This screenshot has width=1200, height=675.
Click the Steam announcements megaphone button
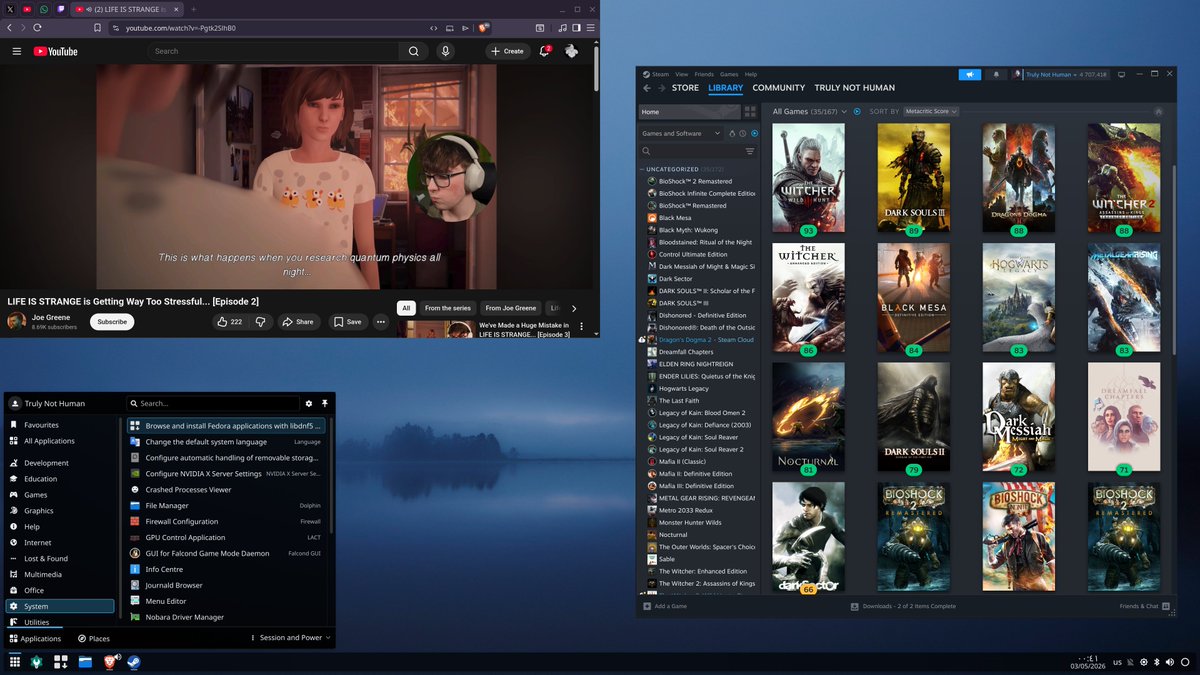pyautogui.click(x=970, y=74)
